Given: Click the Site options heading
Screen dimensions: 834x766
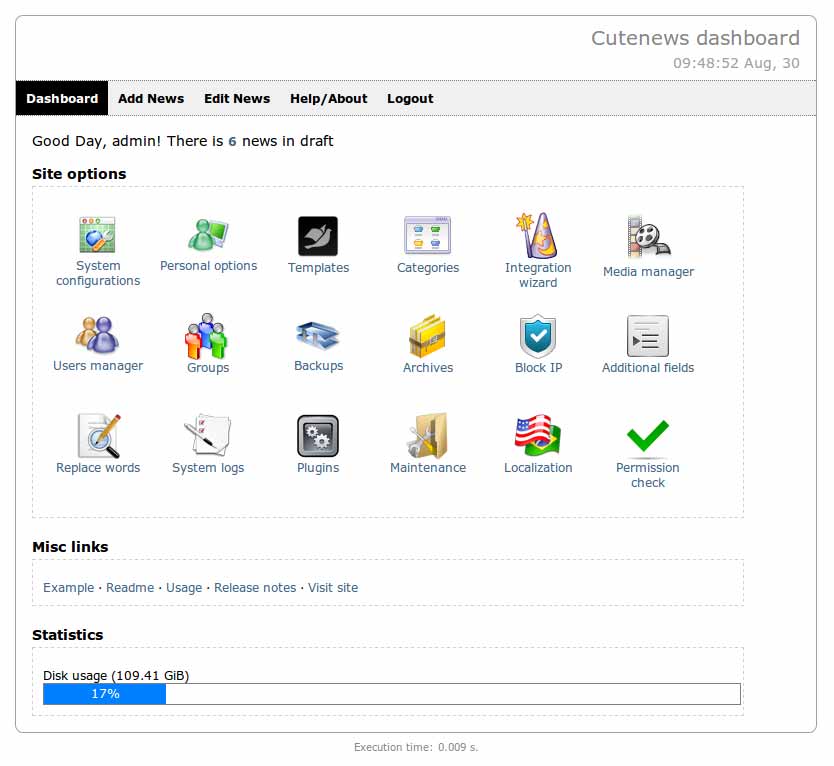Looking at the screenshot, I should [x=79, y=174].
